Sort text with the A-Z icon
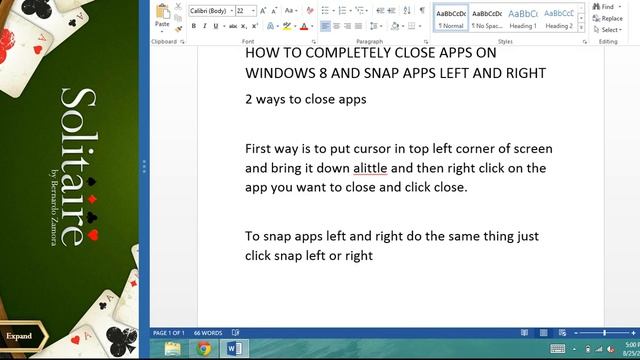The height and width of the screenshot is (360, 640). pos(407,11)
